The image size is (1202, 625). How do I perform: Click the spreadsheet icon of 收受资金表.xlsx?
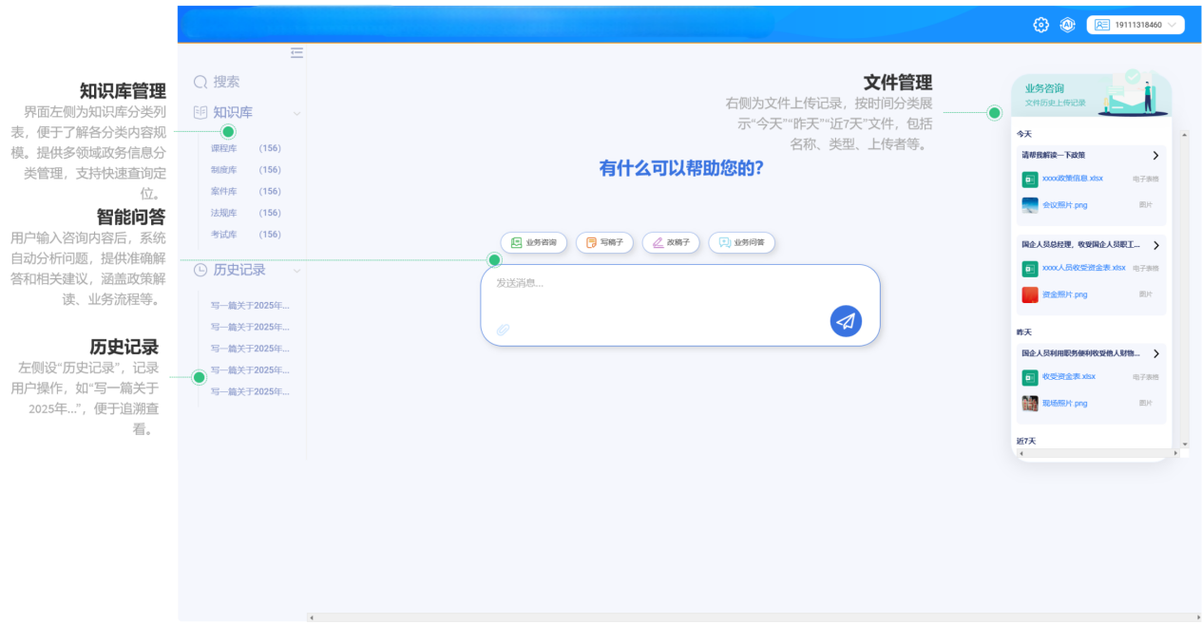coord(1029,378)
